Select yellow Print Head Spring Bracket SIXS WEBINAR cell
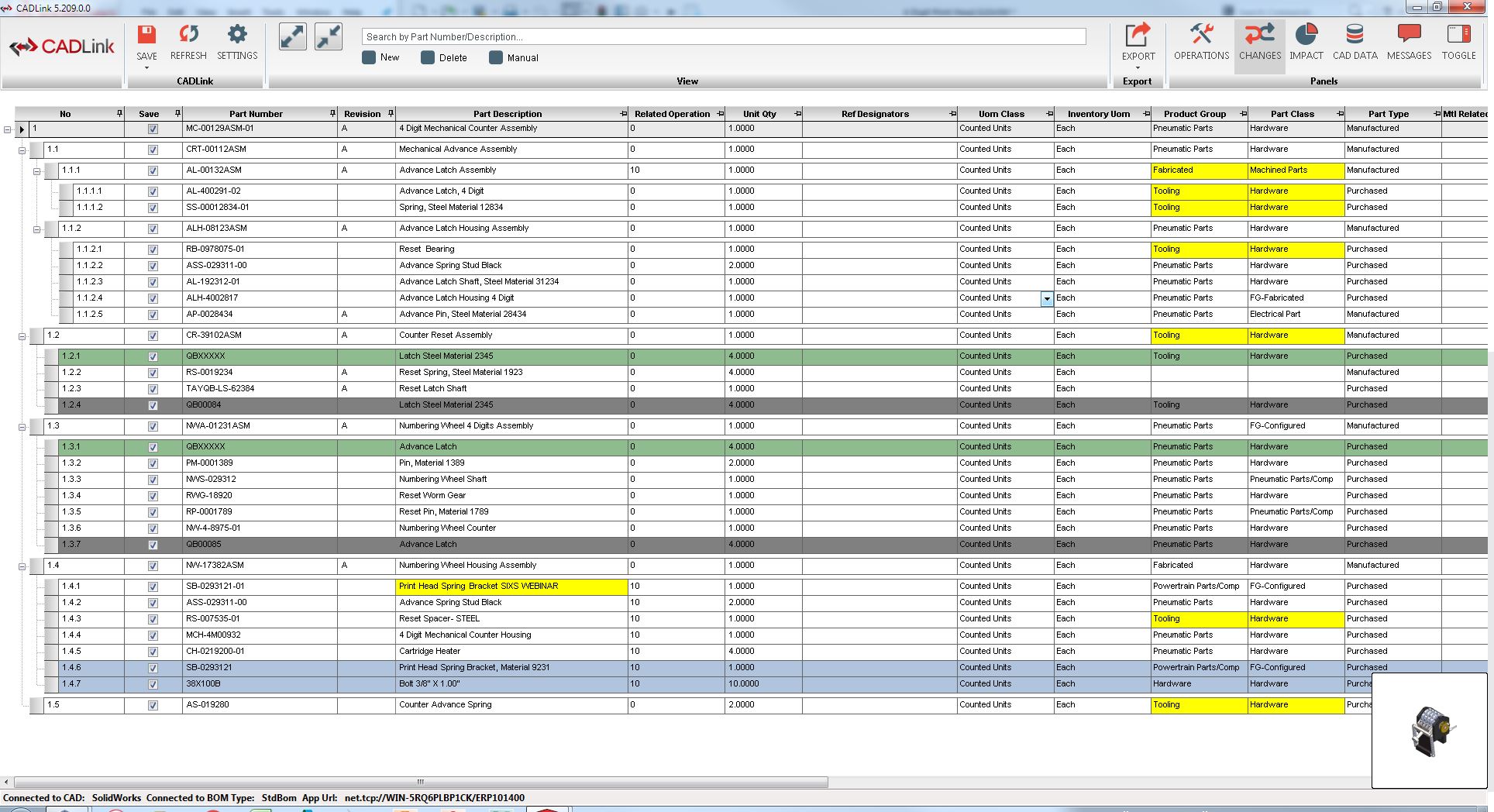Image resolution: width=1494 pixels, height=812 pixels. (511, 586)
